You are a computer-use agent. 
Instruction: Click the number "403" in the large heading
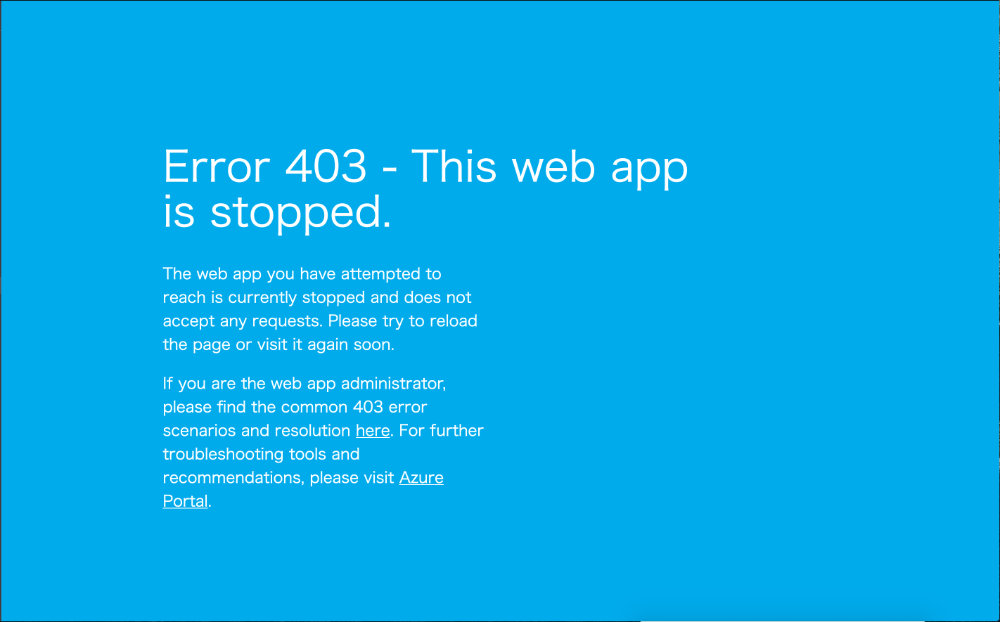(x=326, y=167)
